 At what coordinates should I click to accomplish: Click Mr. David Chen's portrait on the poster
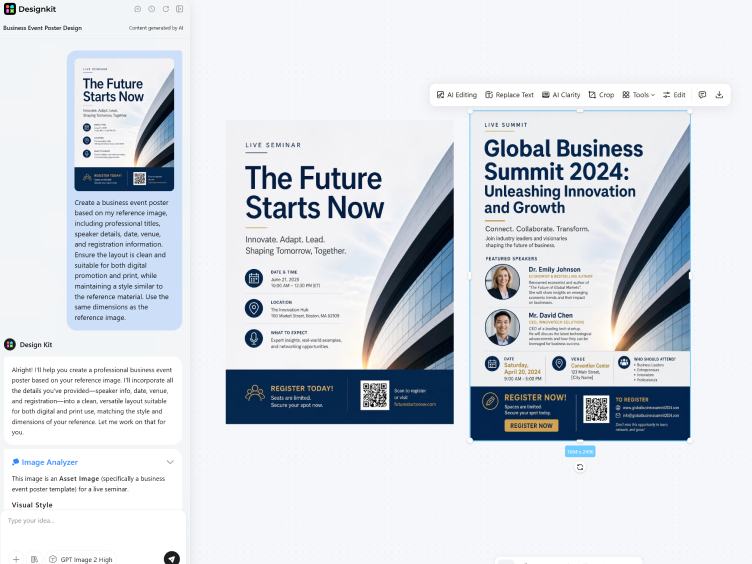(502, 328)
